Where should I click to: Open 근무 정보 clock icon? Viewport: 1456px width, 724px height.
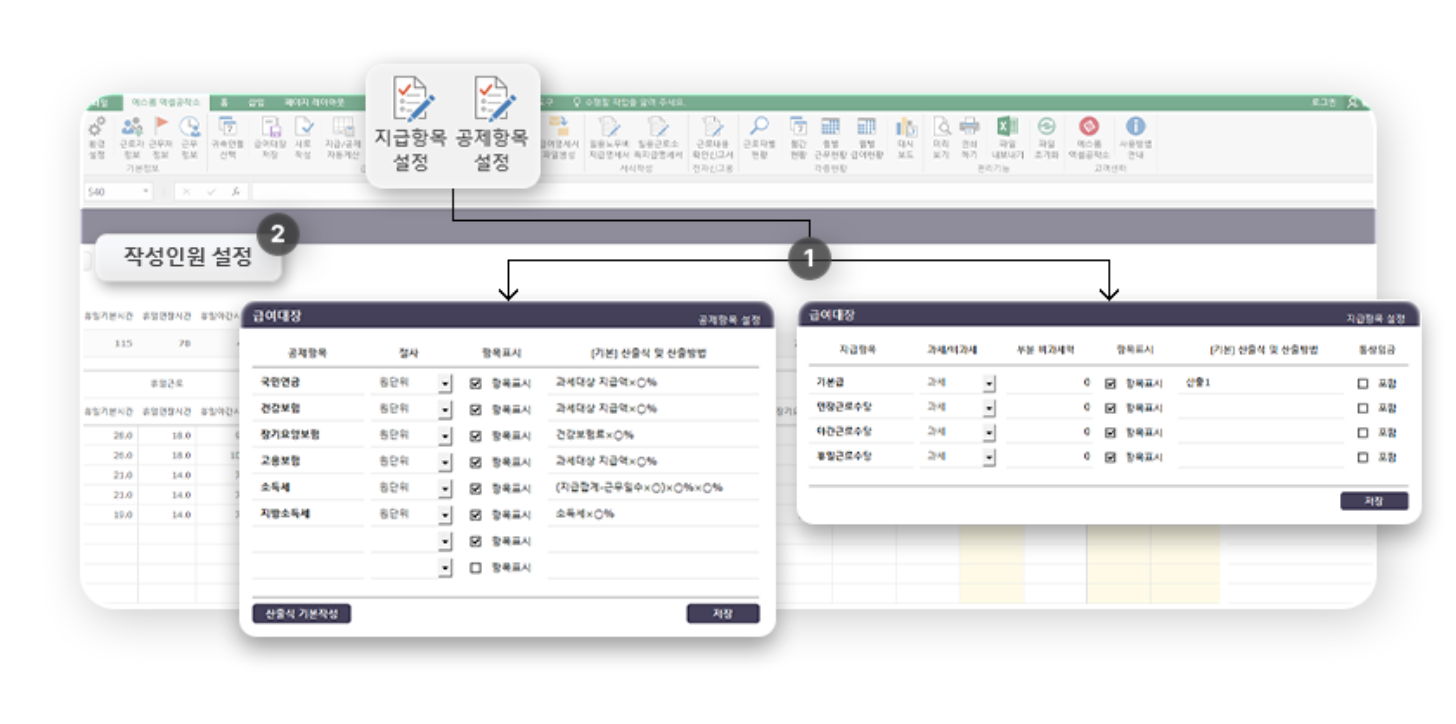(189, 127)
